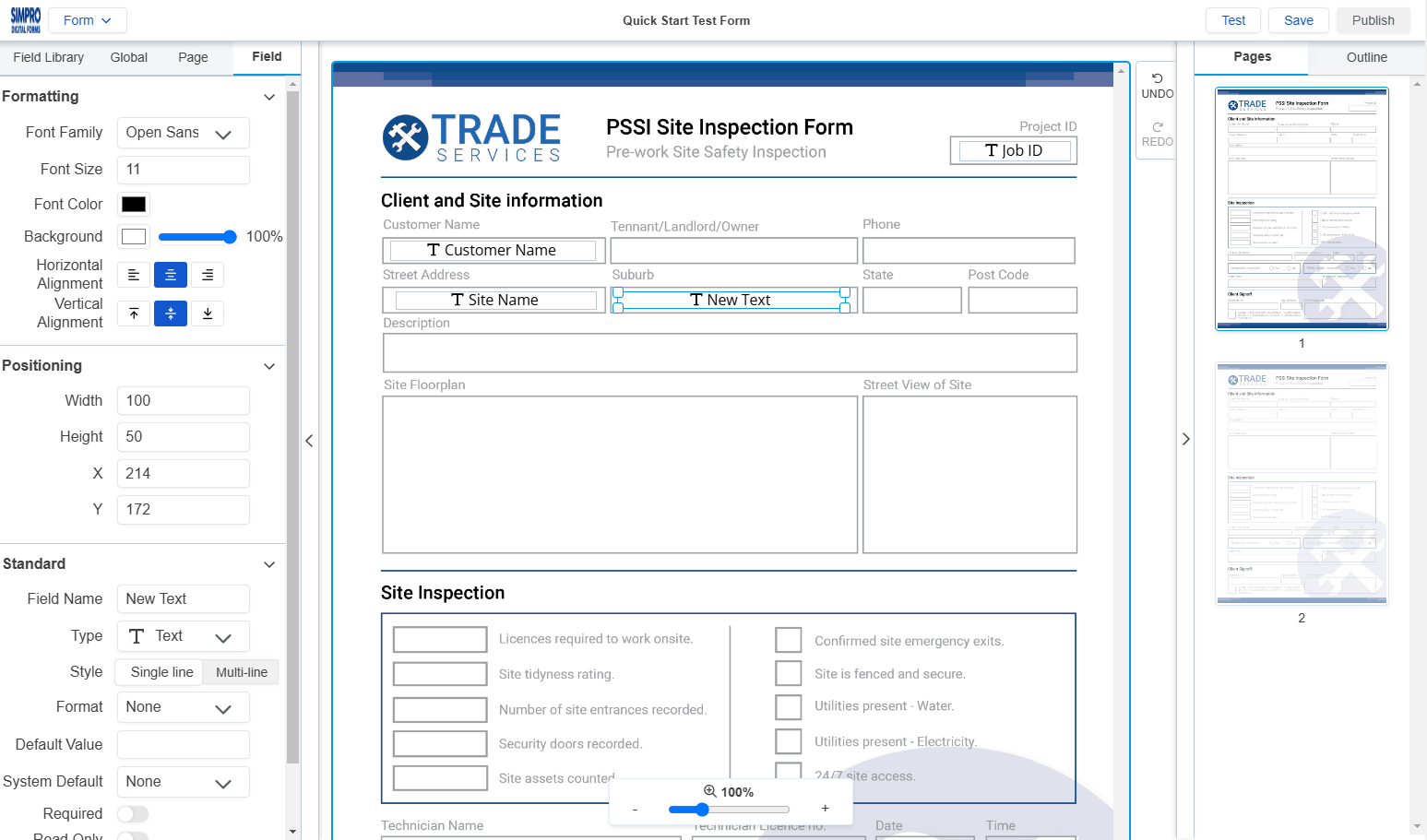Open the System Default dropdown

click(184, 782)
